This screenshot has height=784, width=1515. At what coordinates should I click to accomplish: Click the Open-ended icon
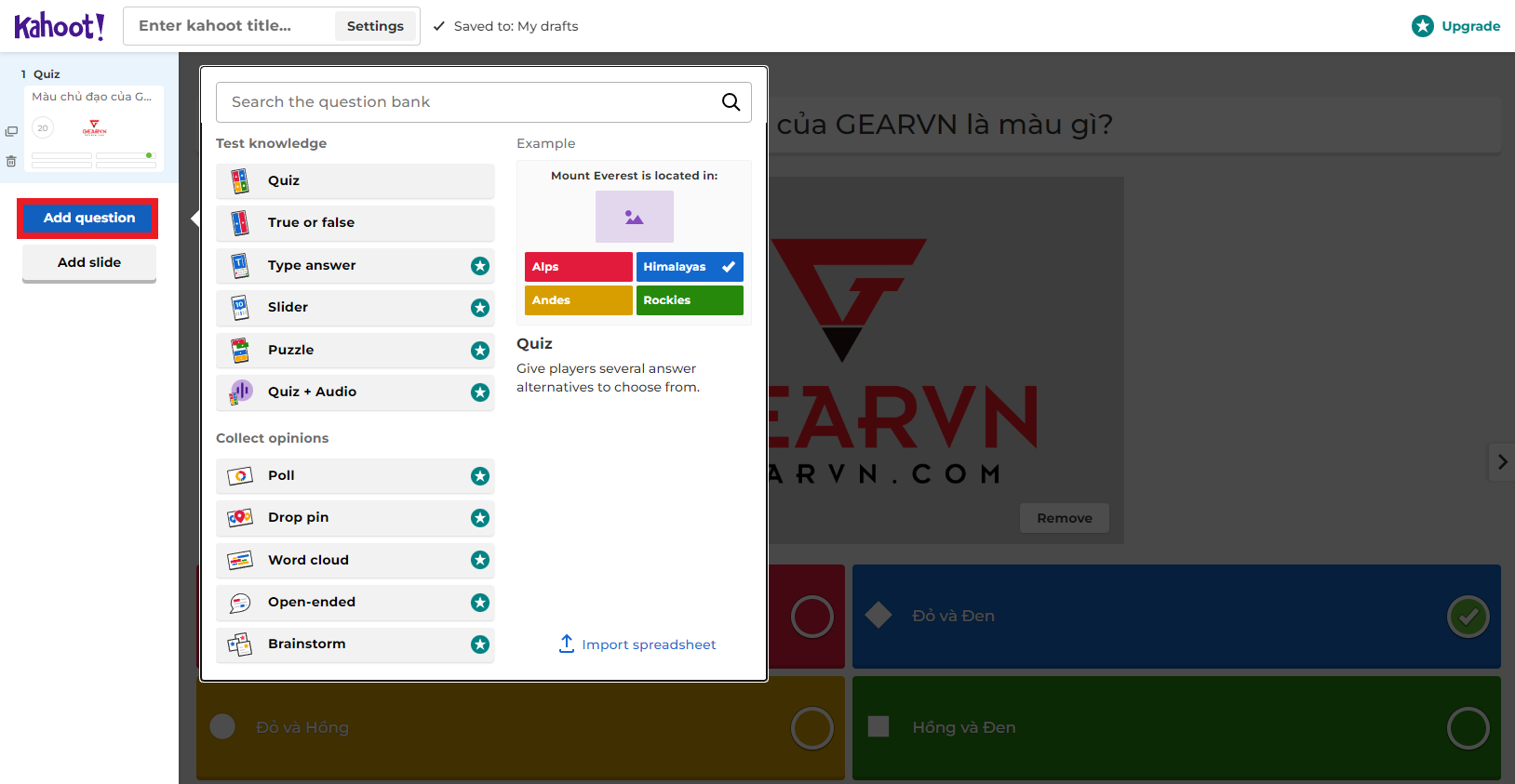click(240, 602)
